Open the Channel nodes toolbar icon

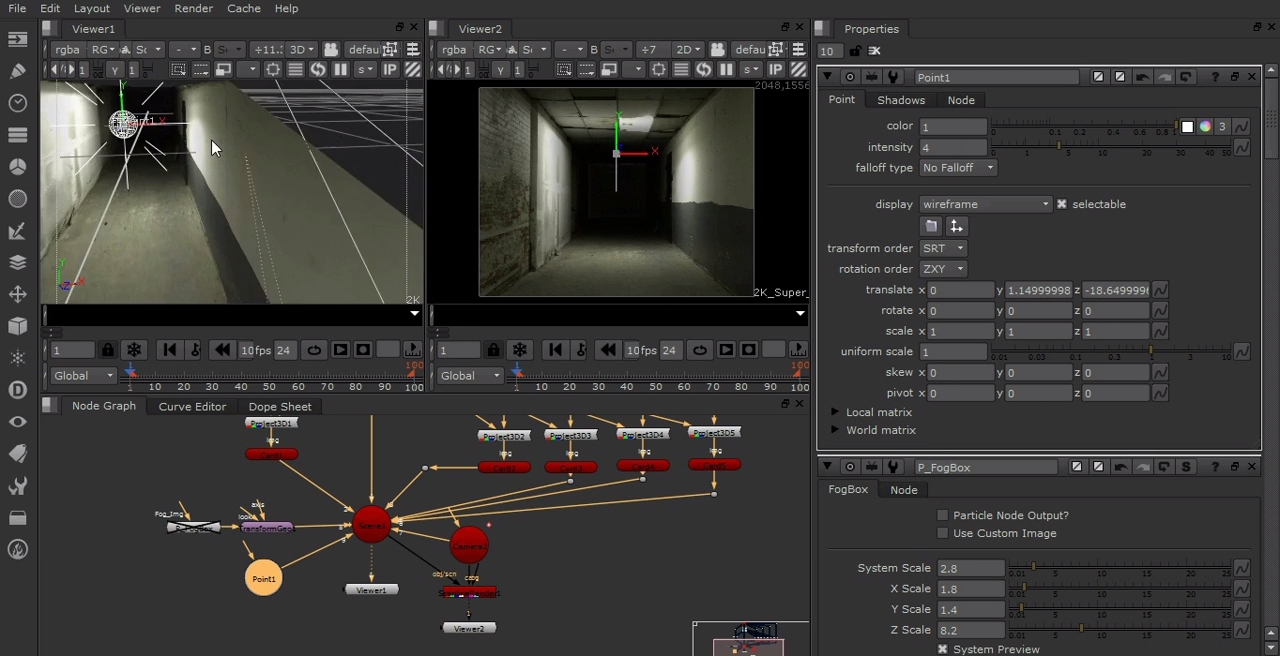[x=17, y=135]
